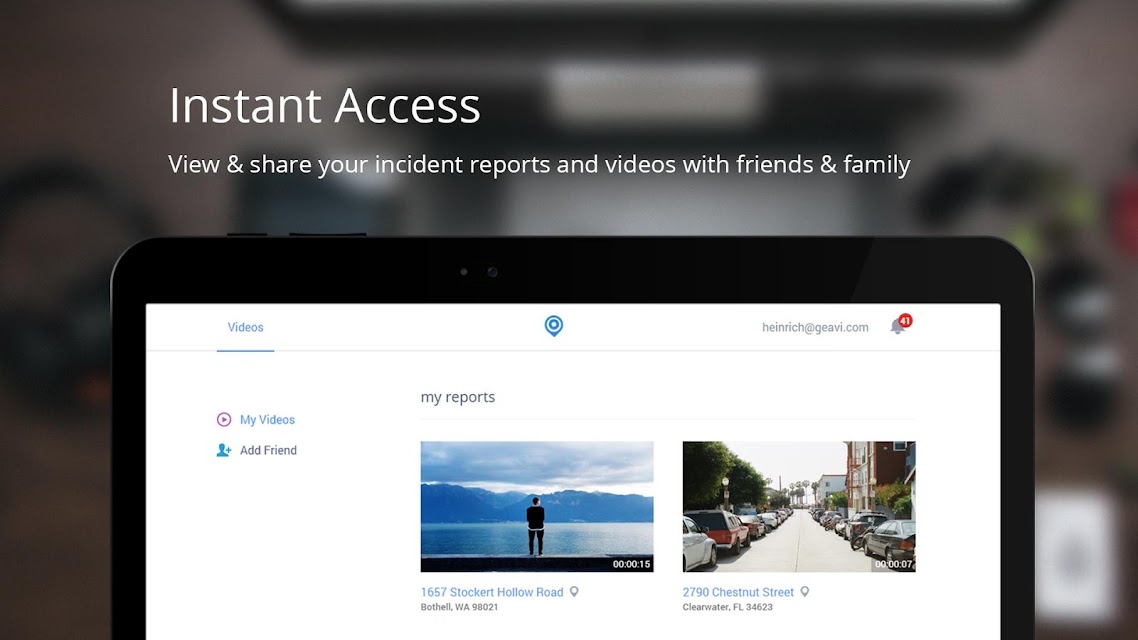1138x640 pixels.
Task: Click the 'Instant Access' headline
Action: pyautogui.click(x=324, y=105)
